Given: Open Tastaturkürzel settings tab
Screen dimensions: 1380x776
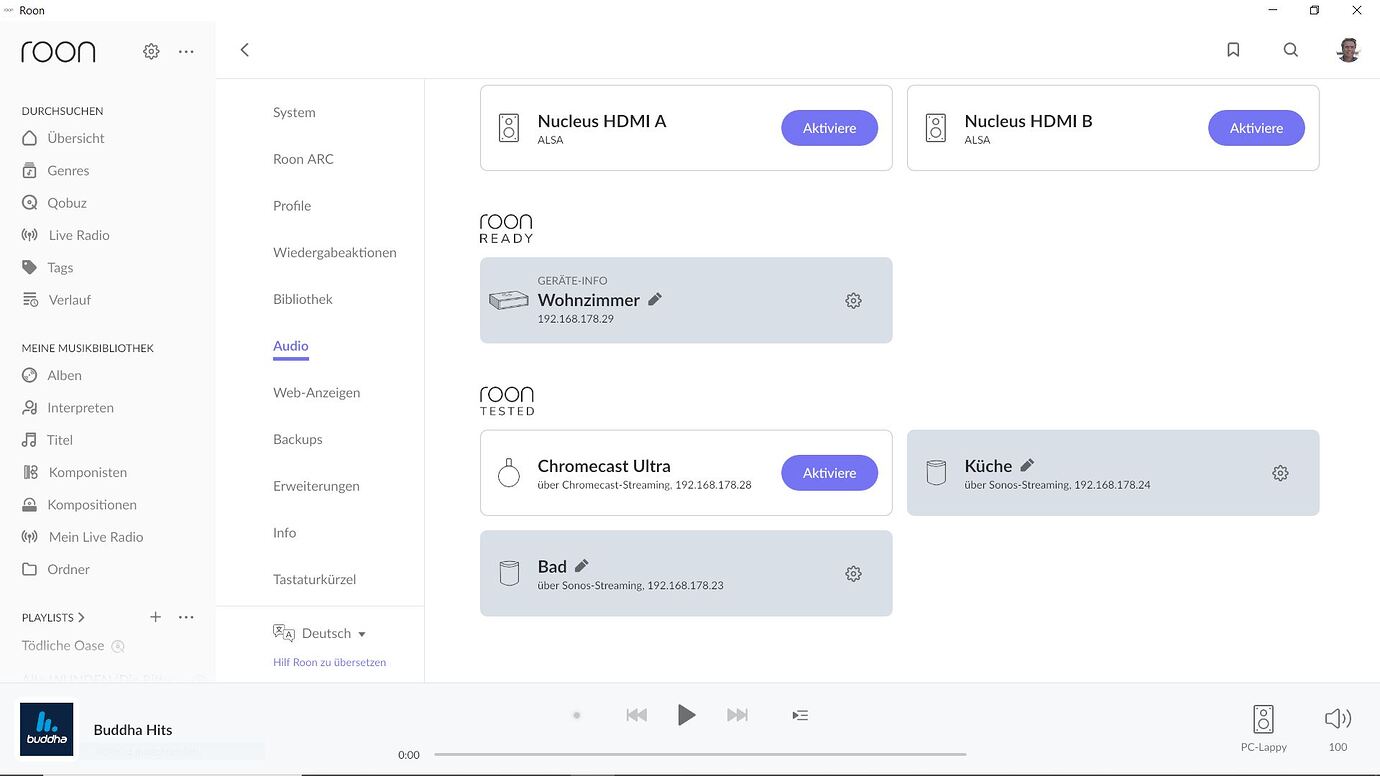Looking at the screenshot, I should 315,579.
